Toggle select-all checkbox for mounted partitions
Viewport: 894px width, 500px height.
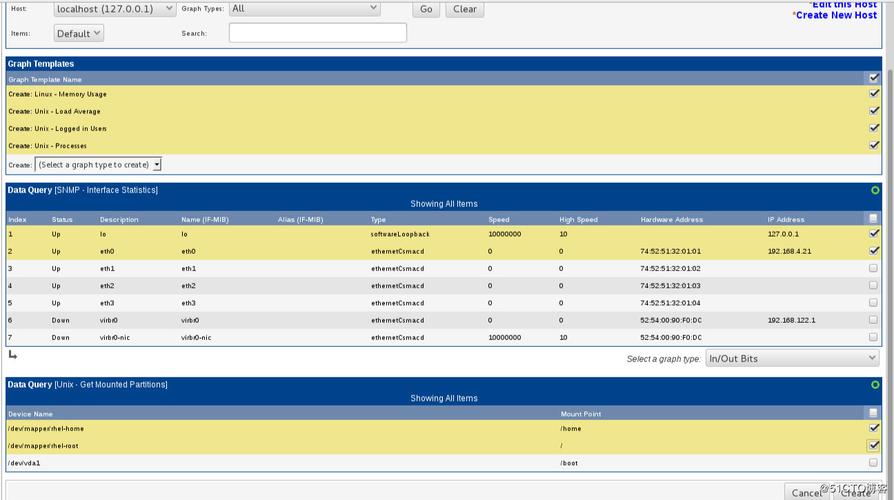(x=873, y=413)
